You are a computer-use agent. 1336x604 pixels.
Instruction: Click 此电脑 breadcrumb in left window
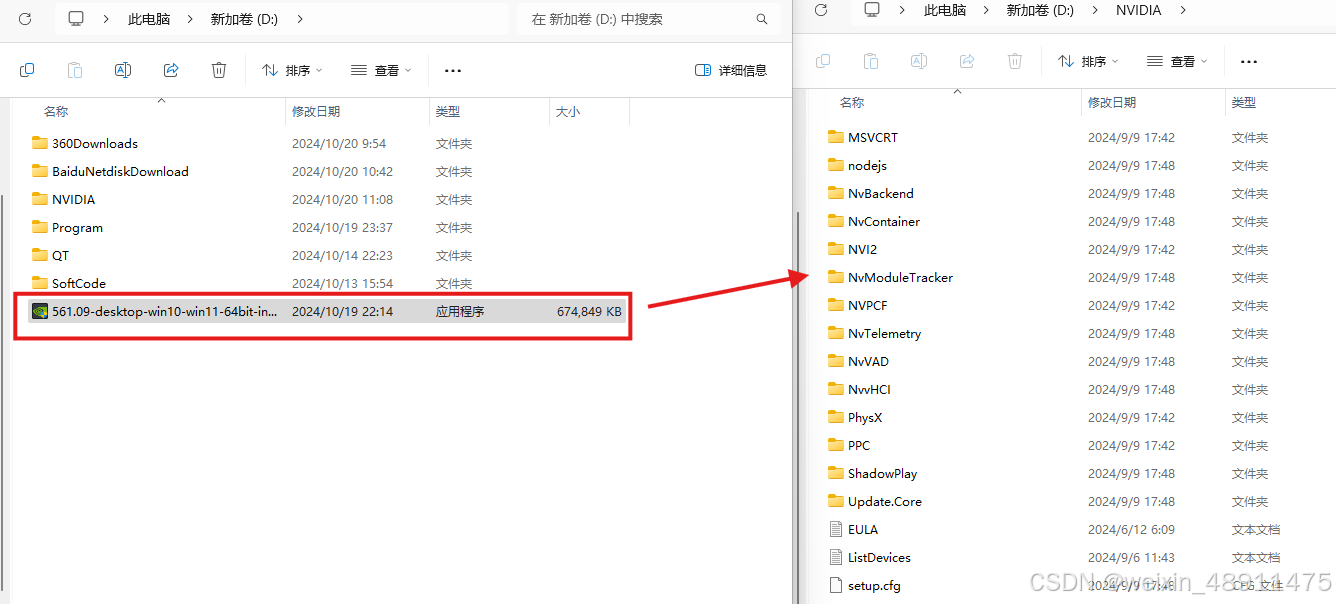click(149, 19)
